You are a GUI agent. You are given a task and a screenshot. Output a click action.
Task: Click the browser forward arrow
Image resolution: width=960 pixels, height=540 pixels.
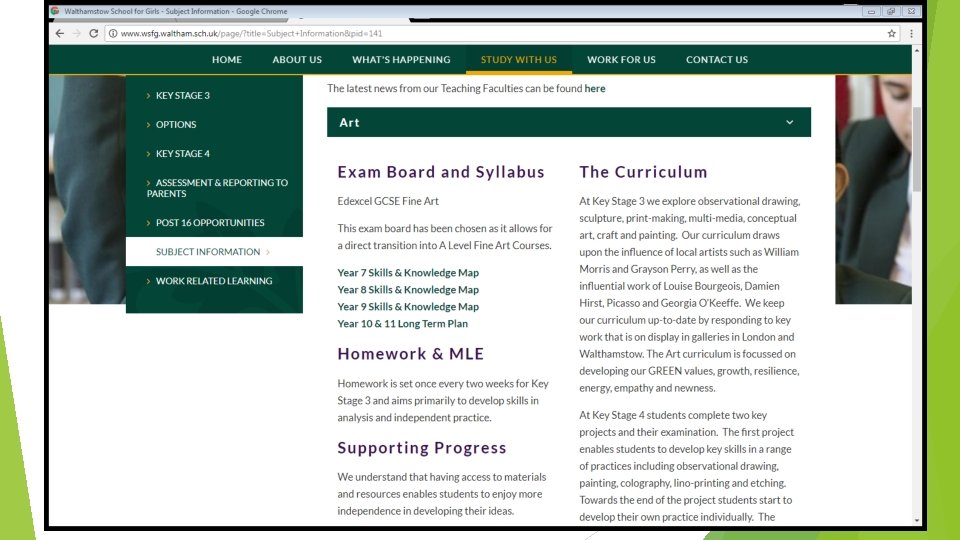[x=77, y=34]
